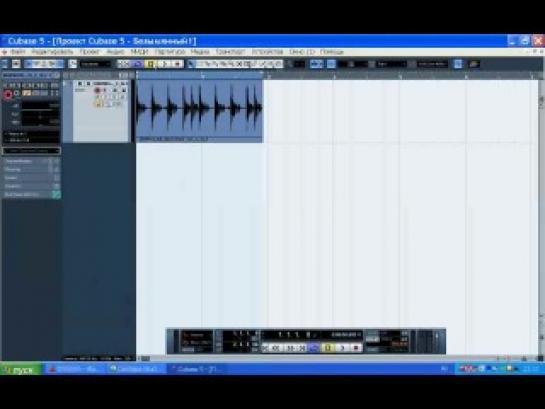
Task: Toggle the Snap button in the toolbar
Action: point(316,64)
